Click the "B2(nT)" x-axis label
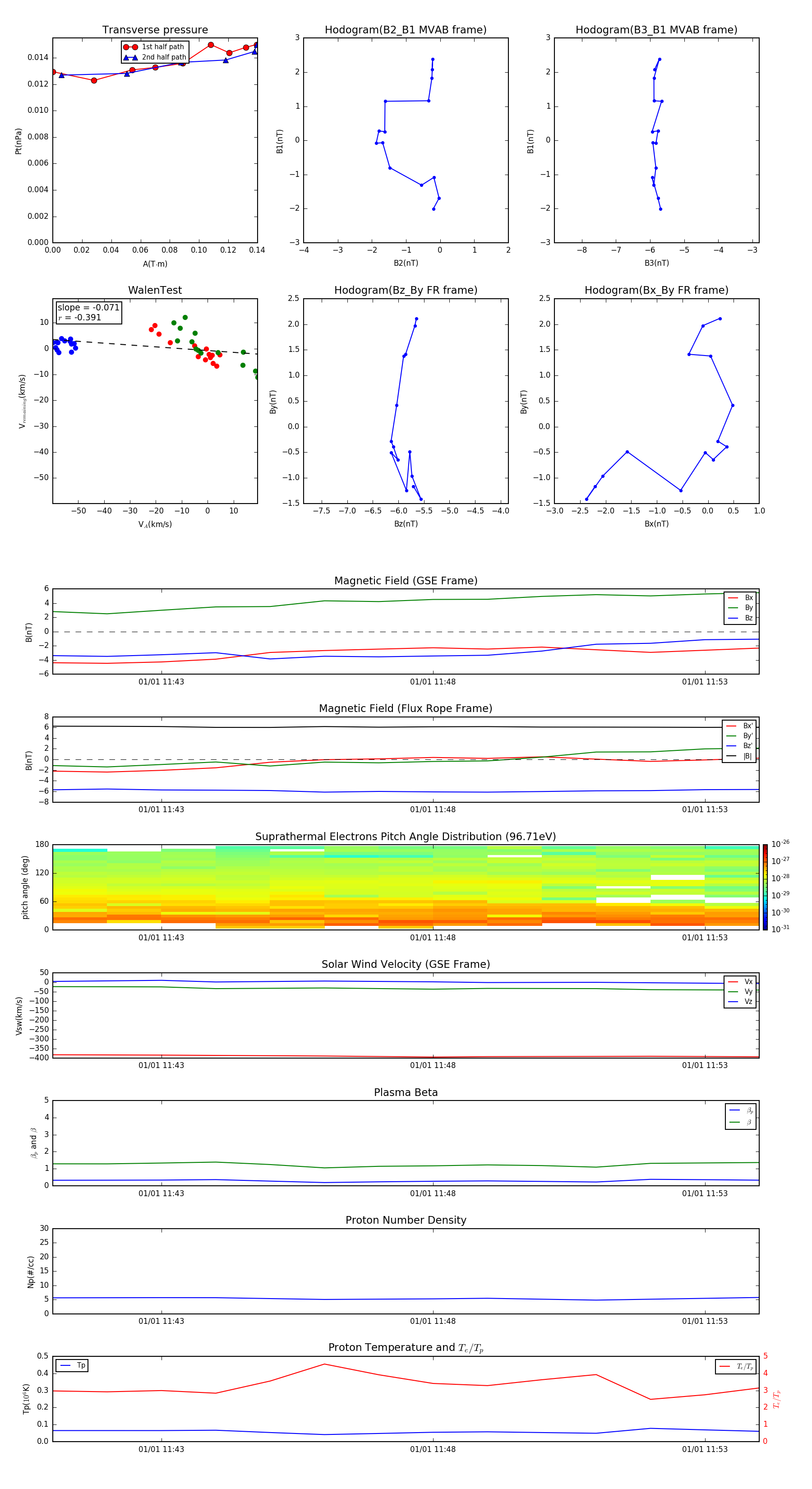The height and width of the screenshot is (1489, 812). coord(406,263)
